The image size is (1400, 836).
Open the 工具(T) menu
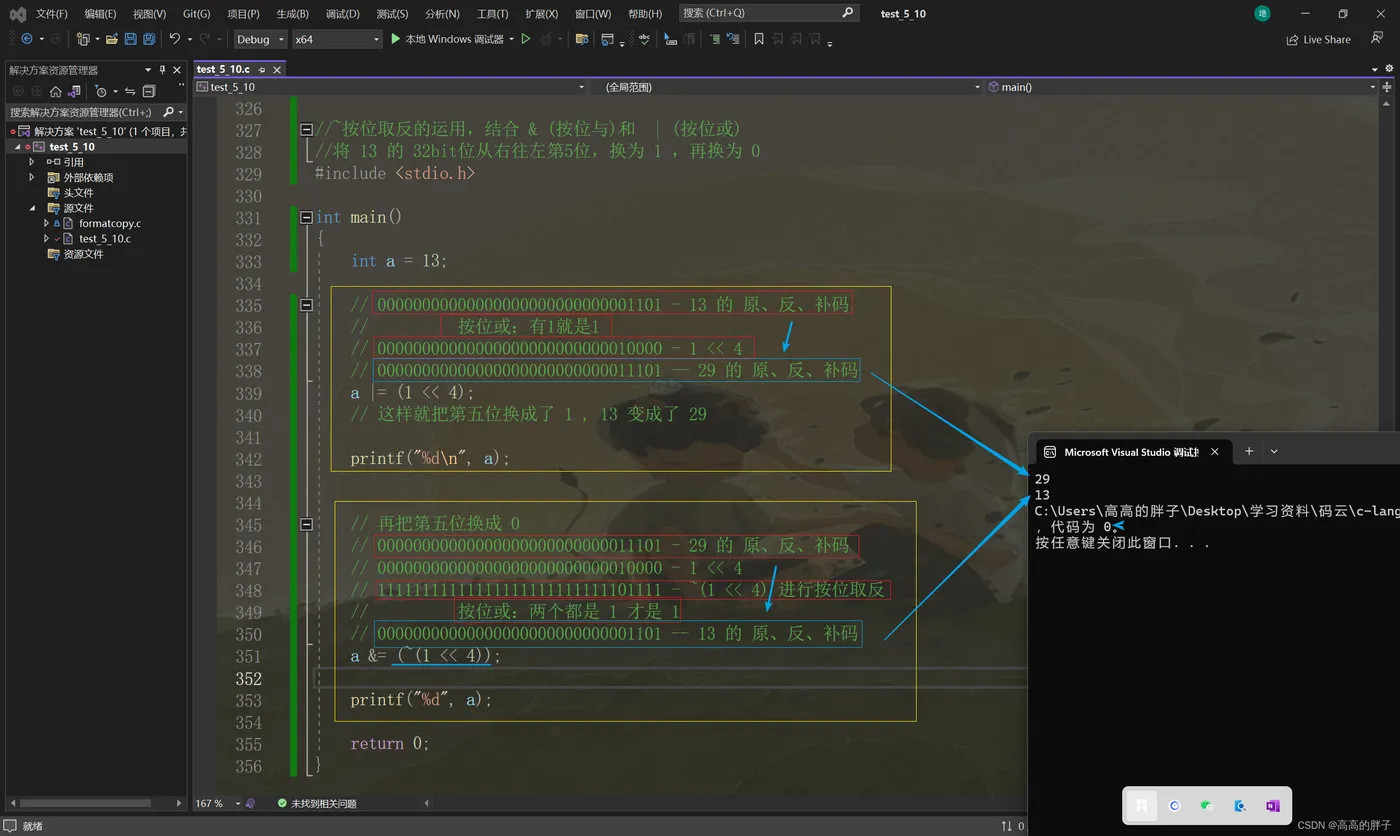492,13
